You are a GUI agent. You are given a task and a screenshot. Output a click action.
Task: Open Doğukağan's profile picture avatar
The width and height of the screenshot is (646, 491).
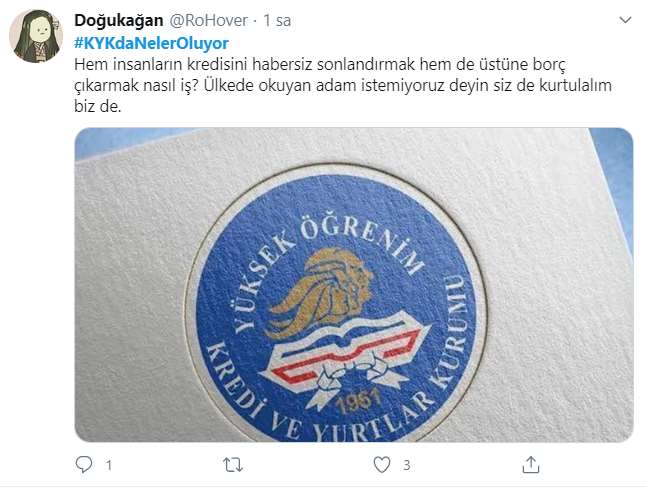click(x=36, y=36)
